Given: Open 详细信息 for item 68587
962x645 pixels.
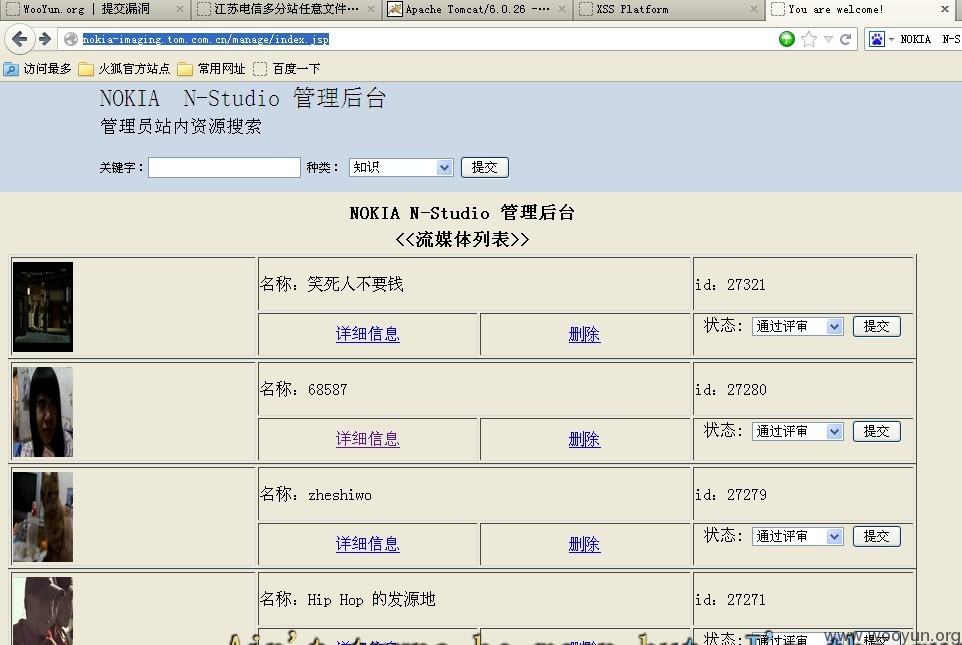Looking at the screenshot, I should pos(367,439).
